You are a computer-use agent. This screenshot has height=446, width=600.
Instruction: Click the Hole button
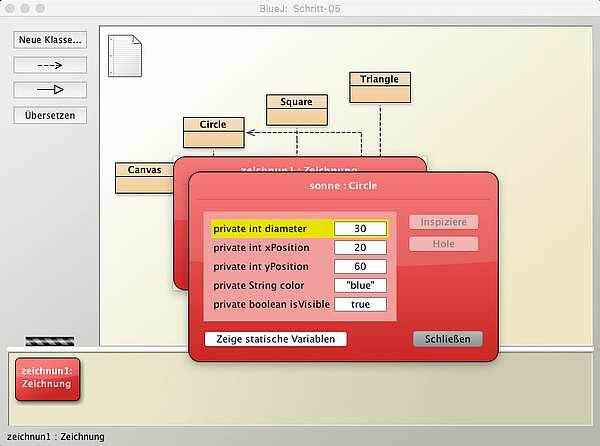coord(443,244)
